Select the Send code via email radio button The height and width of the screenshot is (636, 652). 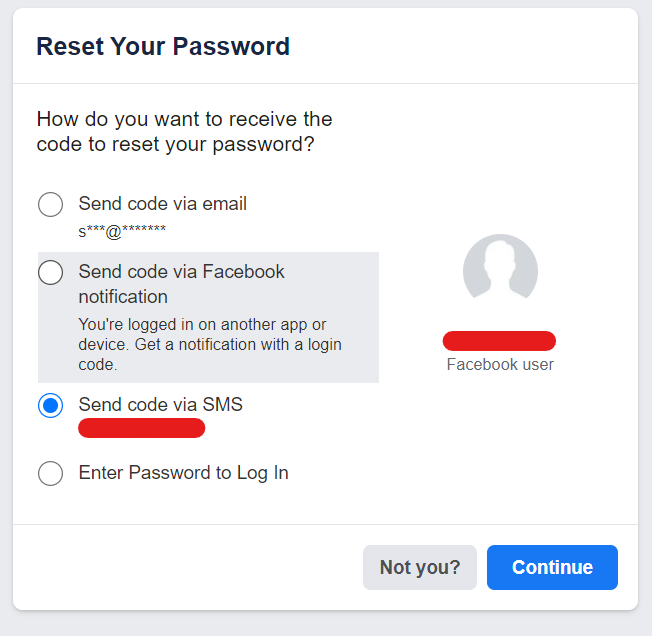tap(50, 204)
